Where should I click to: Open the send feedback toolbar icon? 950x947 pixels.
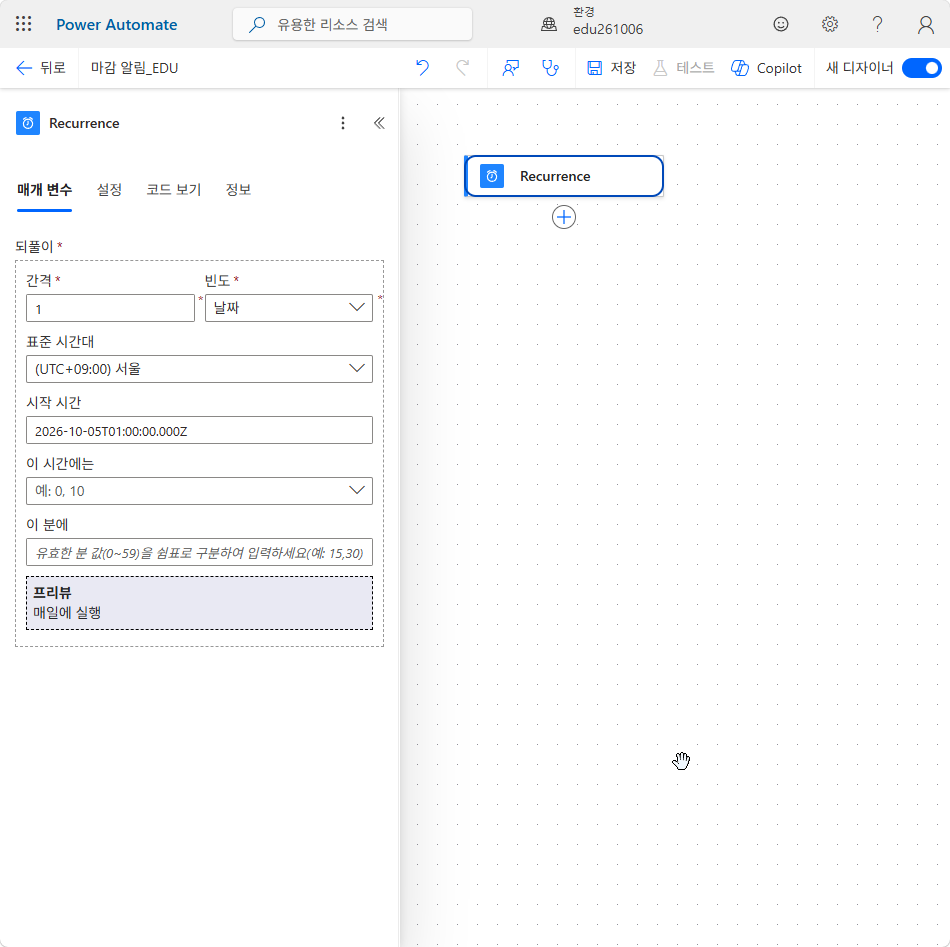(511, 68)
